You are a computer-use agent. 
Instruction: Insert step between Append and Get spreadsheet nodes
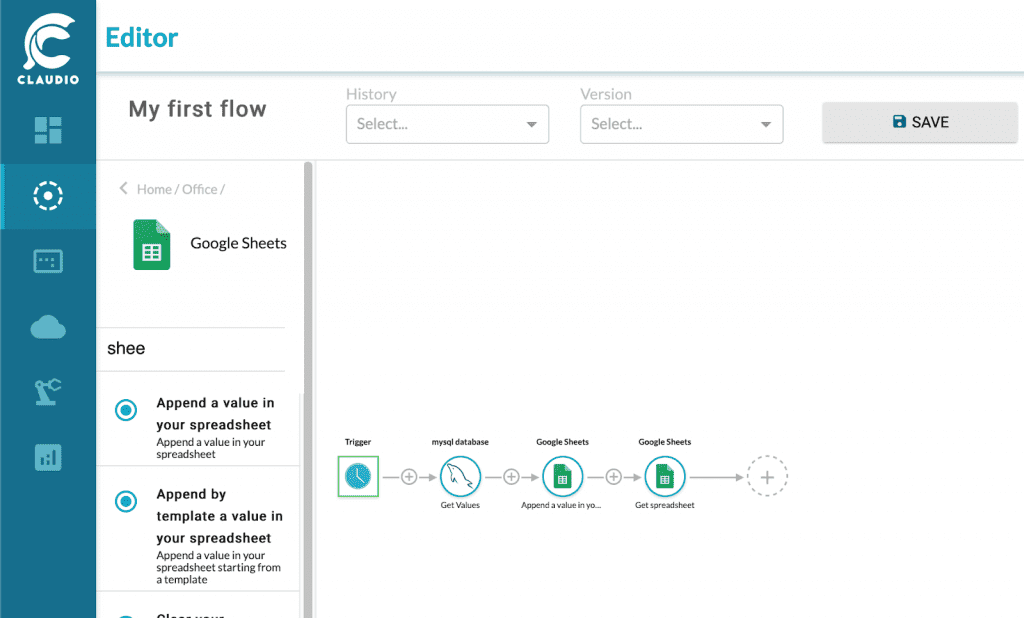pos(614,477)
